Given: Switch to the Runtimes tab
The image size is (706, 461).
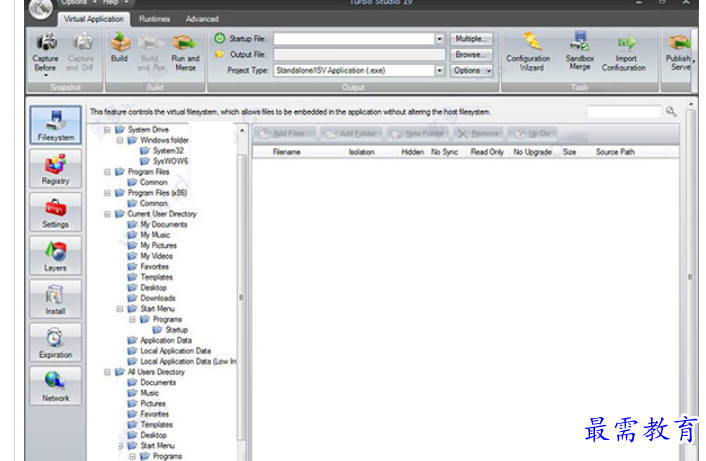Looking at the screenshot, I should tap(154, 19).
